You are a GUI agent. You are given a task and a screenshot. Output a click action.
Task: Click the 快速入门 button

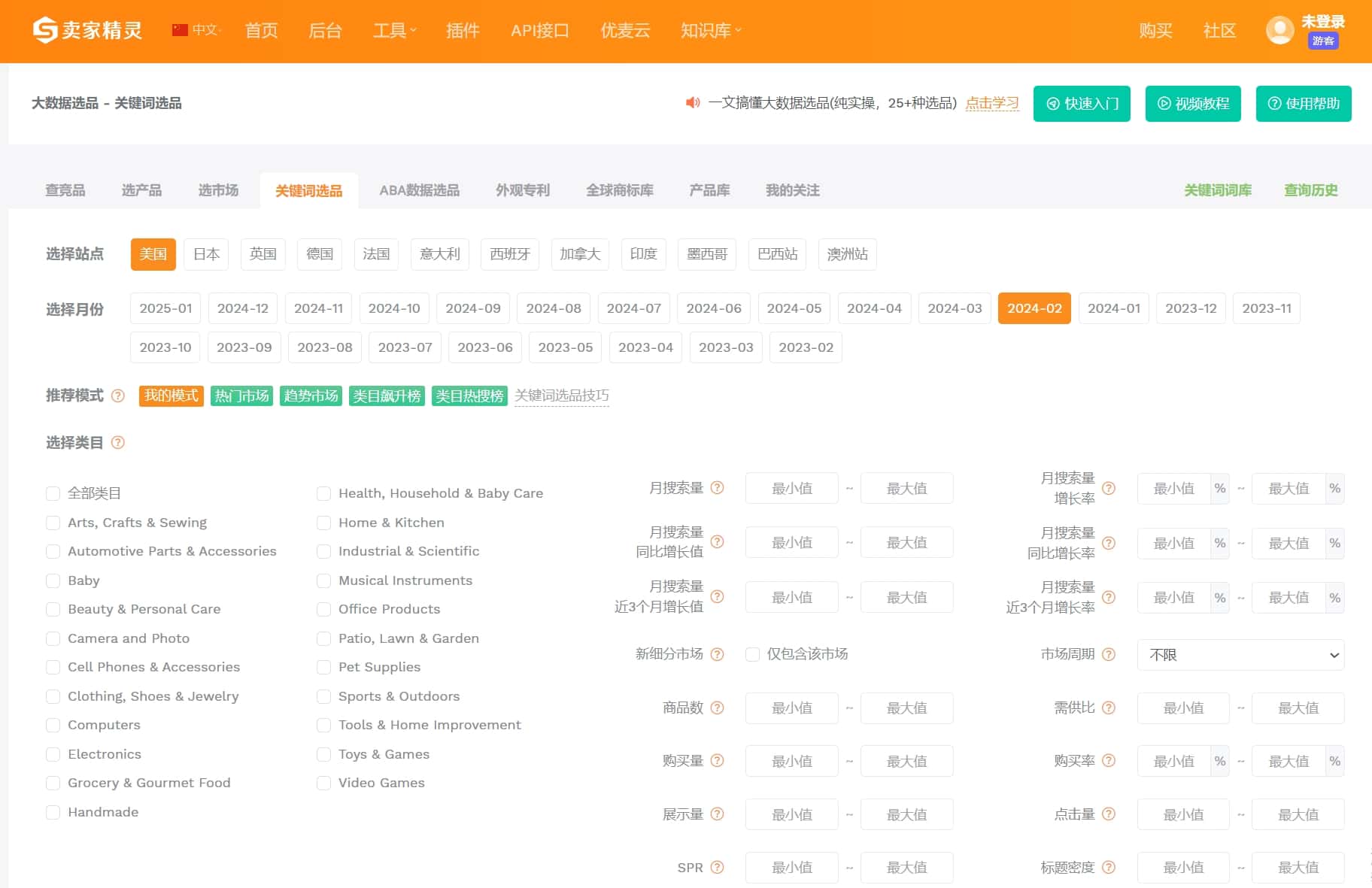(x=1081, y=104)
